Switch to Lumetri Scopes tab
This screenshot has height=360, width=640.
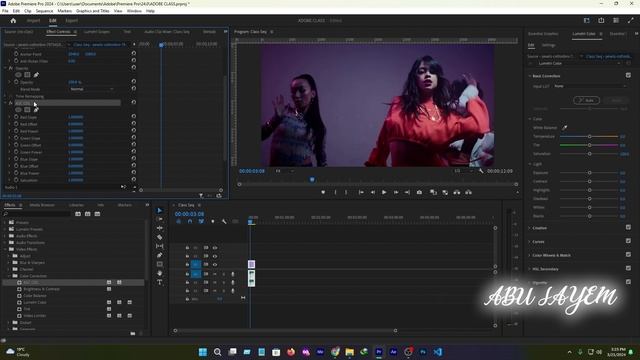point(97,32)
